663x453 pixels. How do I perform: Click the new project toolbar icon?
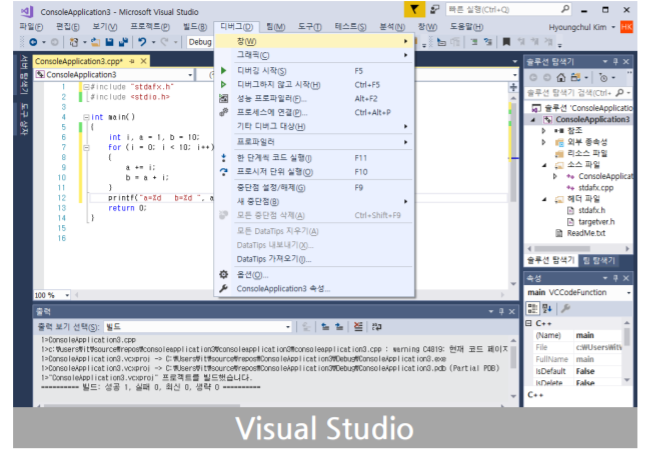coord(74,42)
